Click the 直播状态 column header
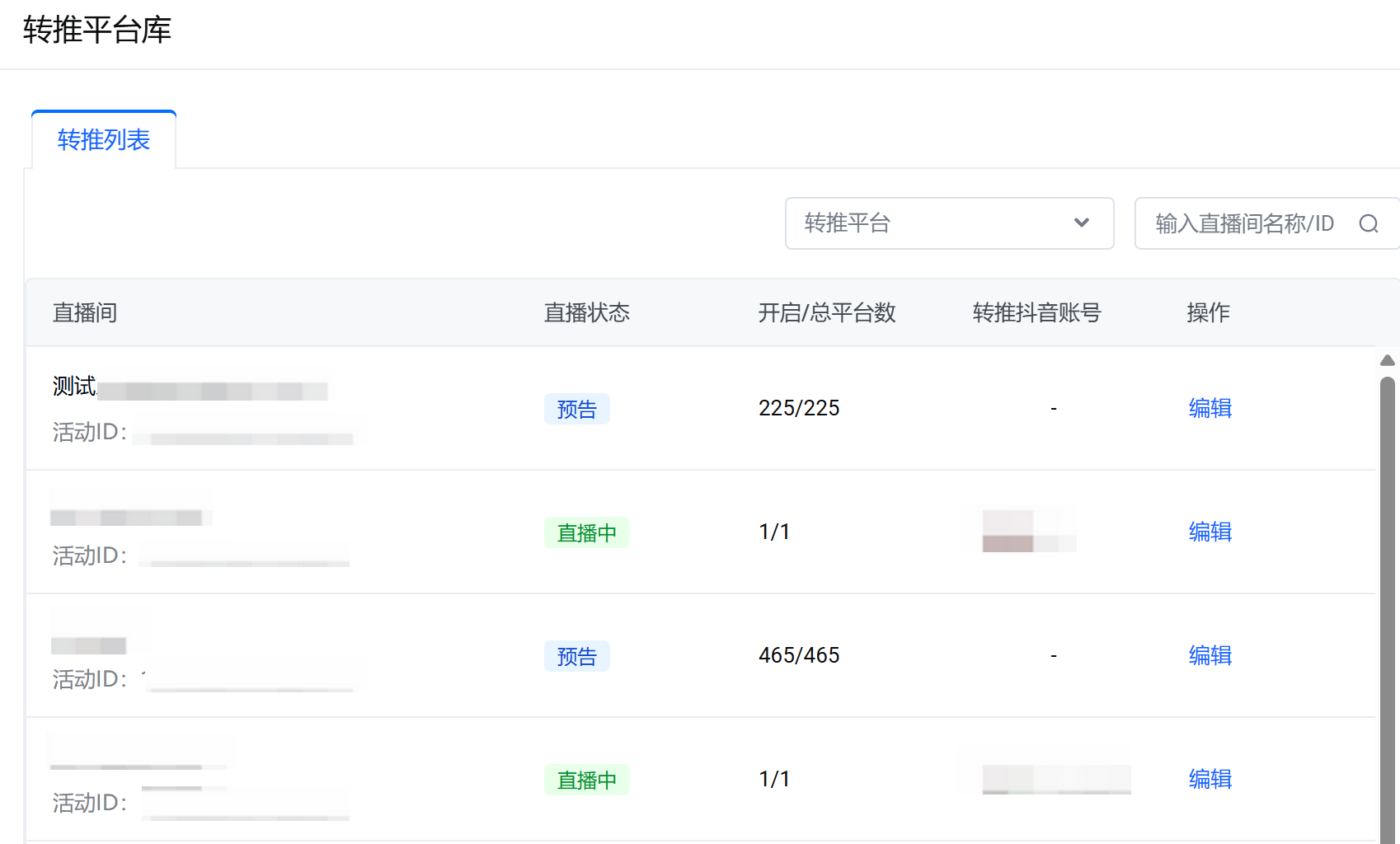Screen dimensions: 1400x844 (x=586, y=313)
